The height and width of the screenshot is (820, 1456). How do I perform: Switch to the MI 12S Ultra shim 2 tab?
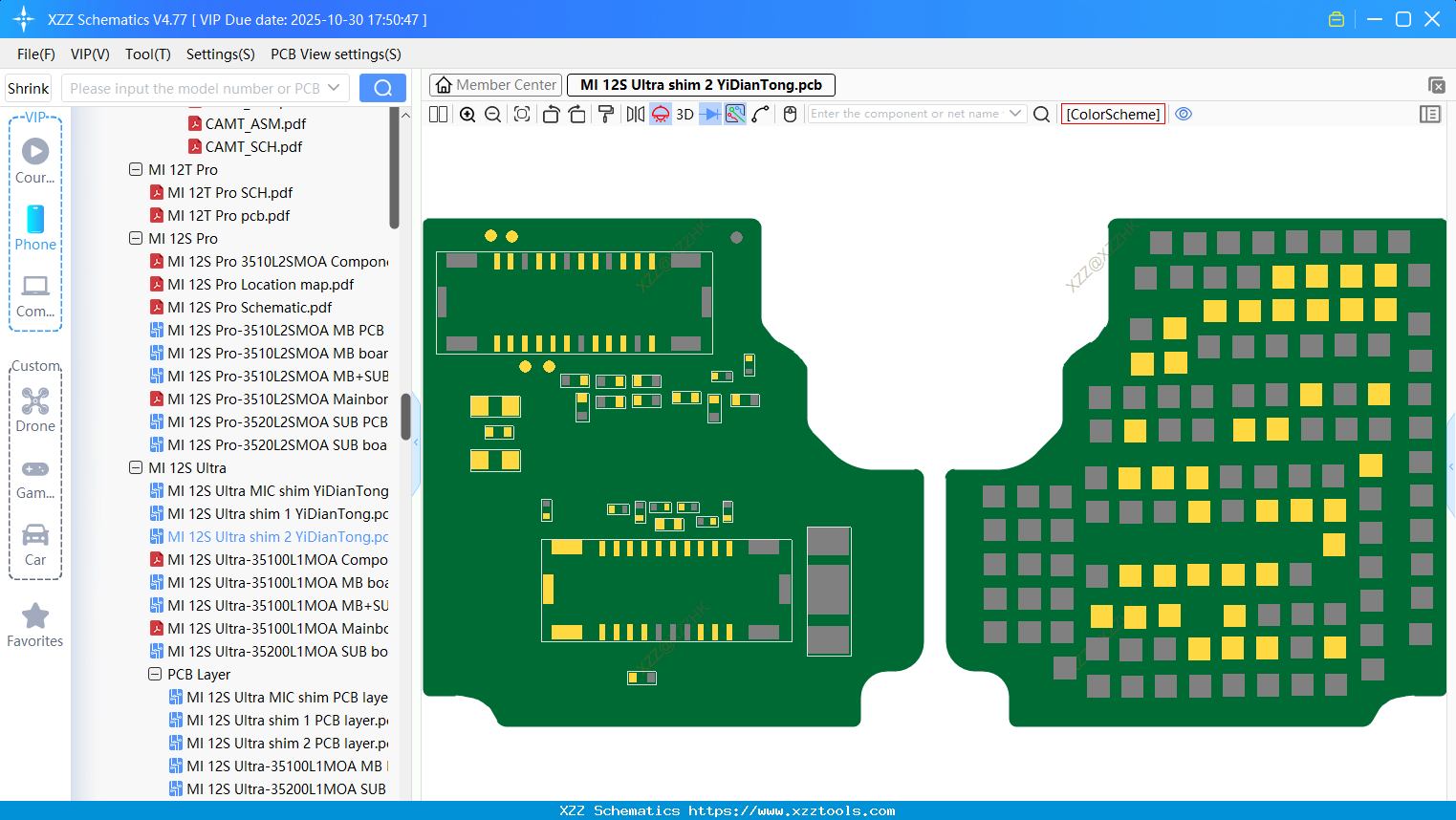700,84
